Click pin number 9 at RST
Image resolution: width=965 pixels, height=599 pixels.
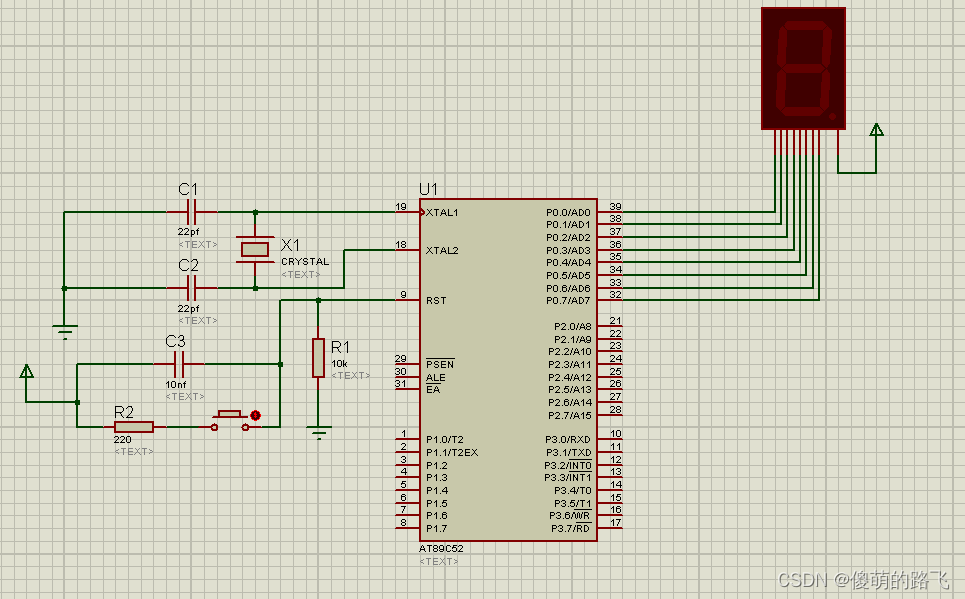[x=403, y=295]
